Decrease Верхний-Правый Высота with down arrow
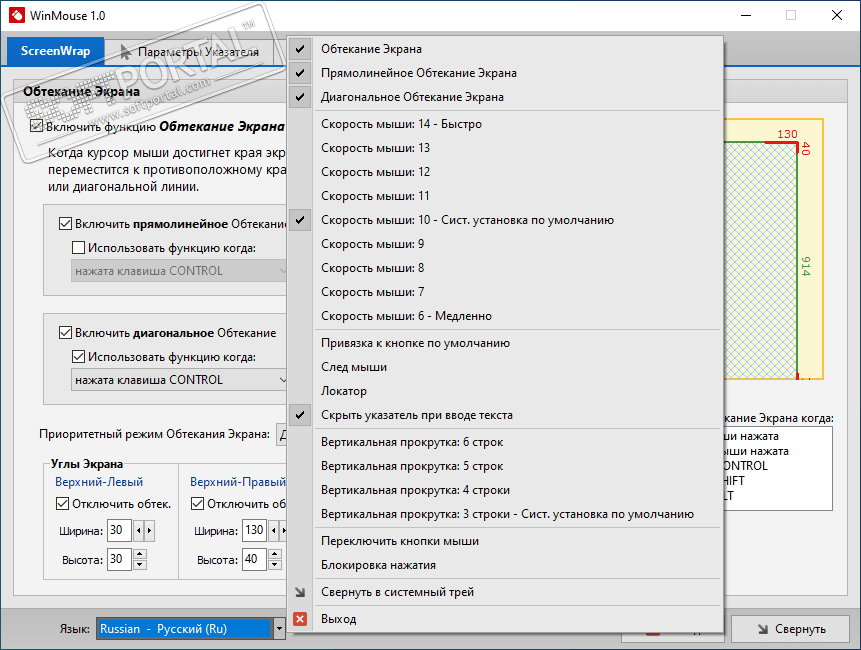The height and width of the screenshot is (650, 861). tap(275, 564)
